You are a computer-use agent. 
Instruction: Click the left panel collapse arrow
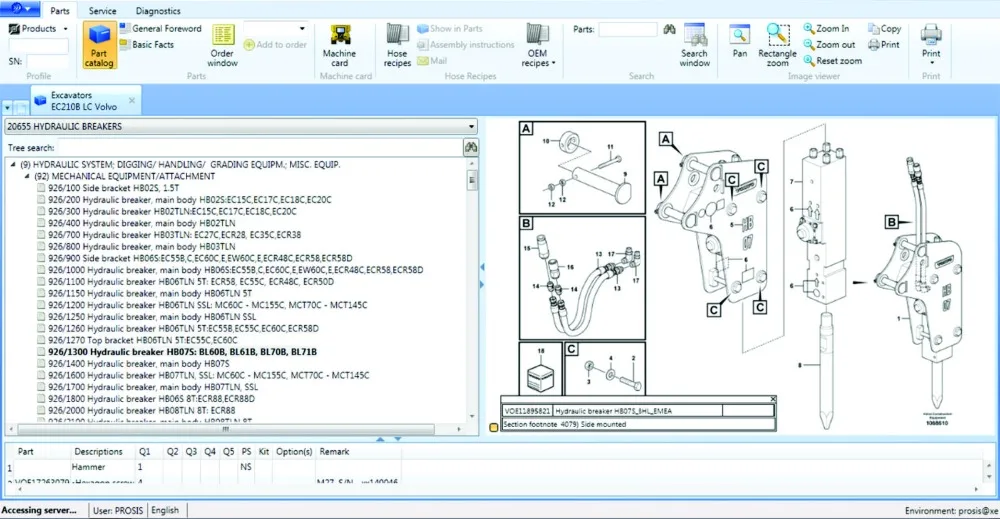tap(482, 267)
